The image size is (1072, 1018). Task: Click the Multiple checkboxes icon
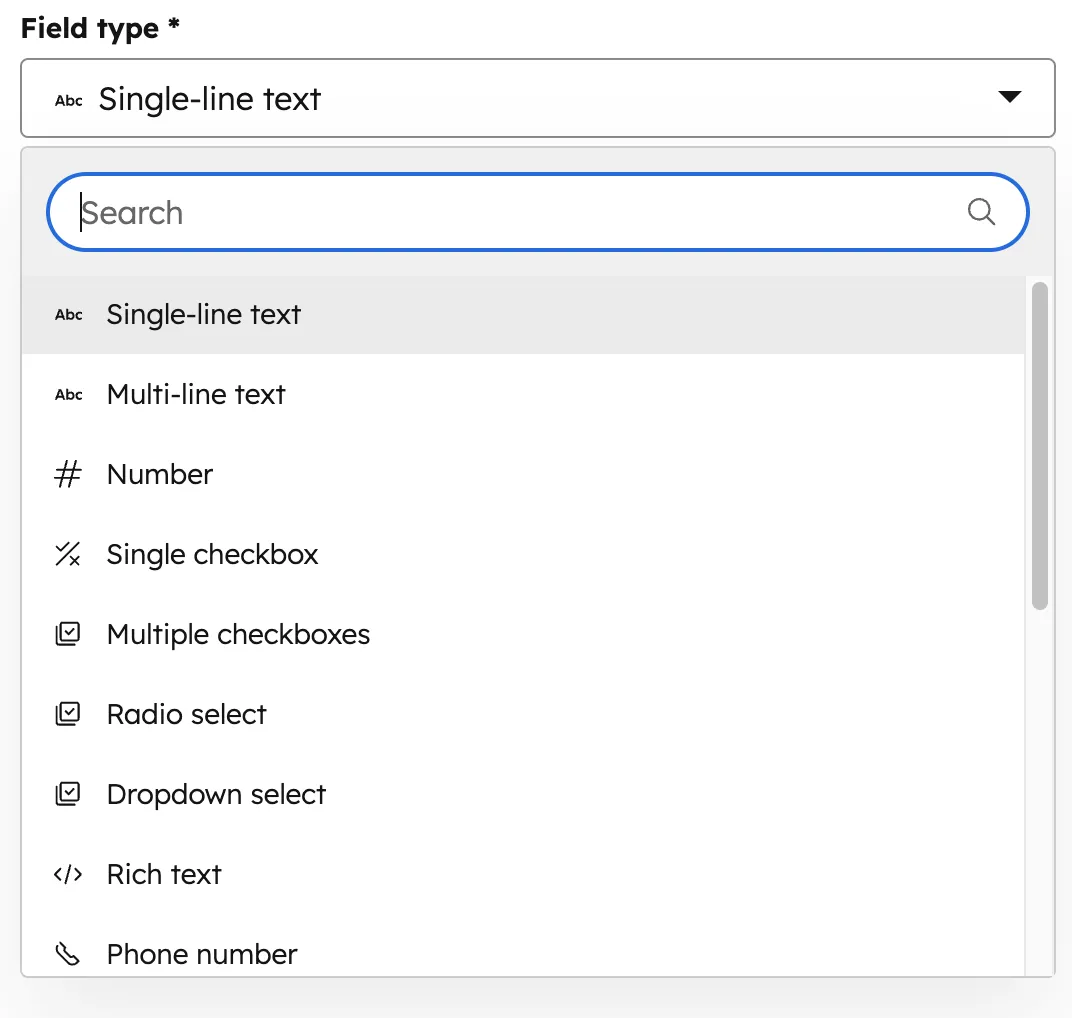67,634
